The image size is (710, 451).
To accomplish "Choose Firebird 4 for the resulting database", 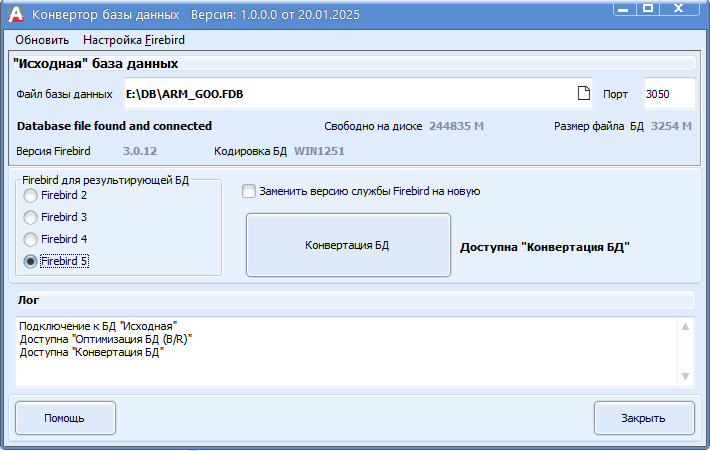I will pos(31,239).
